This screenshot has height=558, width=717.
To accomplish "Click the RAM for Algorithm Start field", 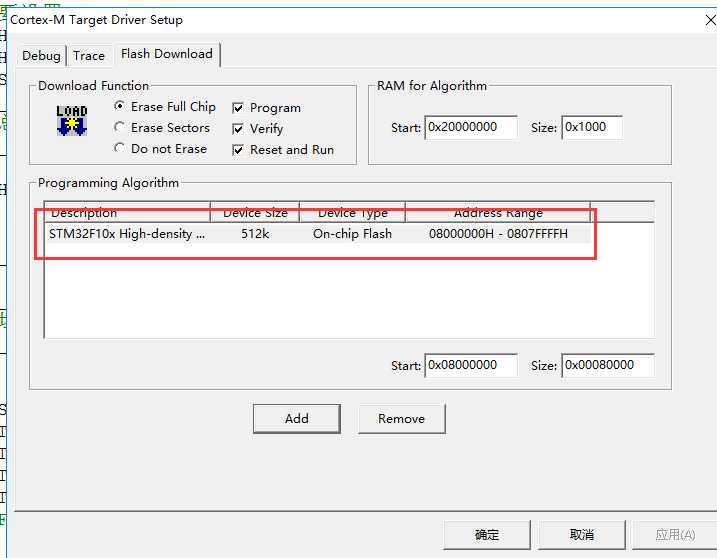I will (471, 127).
